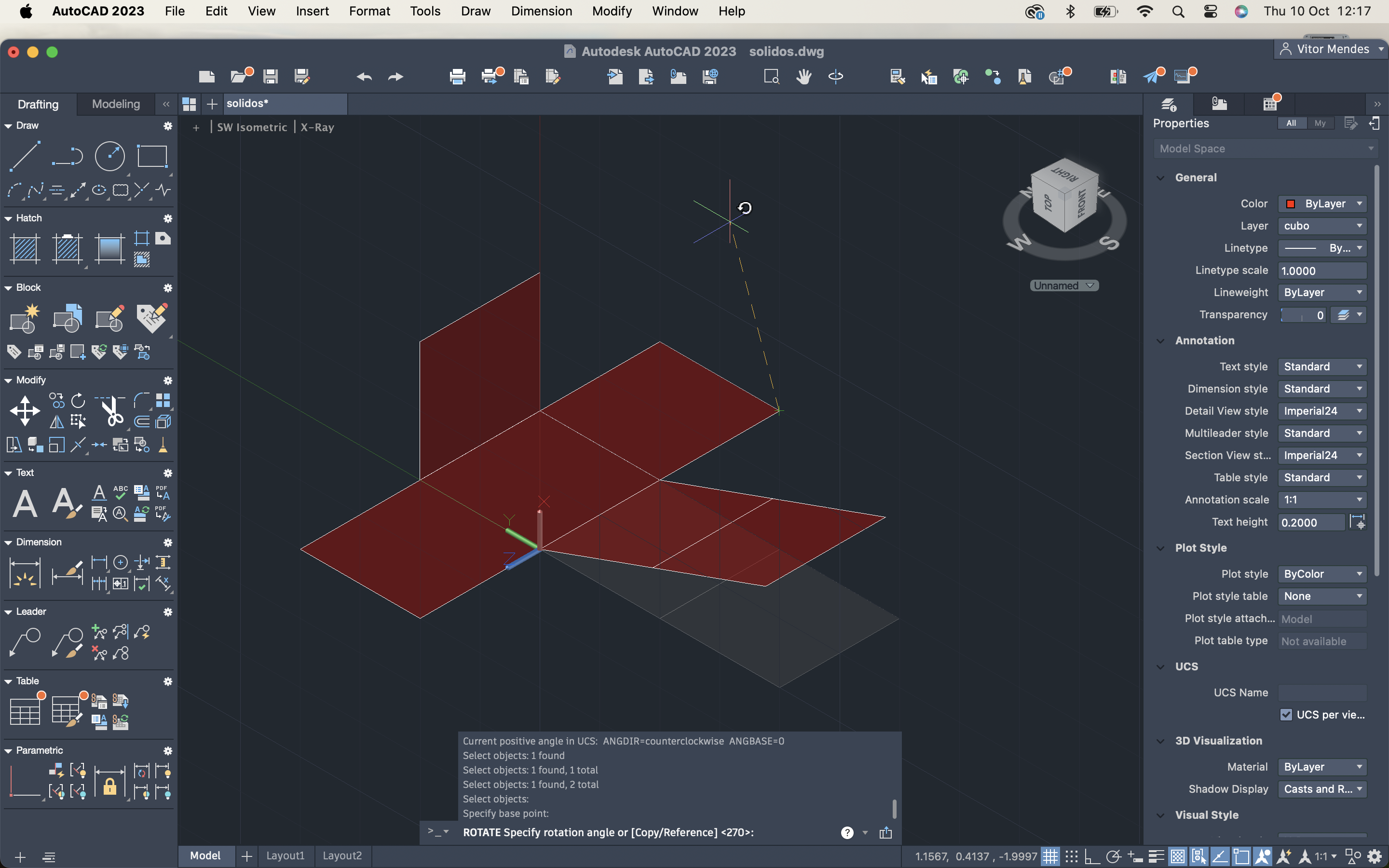Select the Rotate tool in Modify panel
This screenshot has height=868, width=1389.
[x=78, y=400]
